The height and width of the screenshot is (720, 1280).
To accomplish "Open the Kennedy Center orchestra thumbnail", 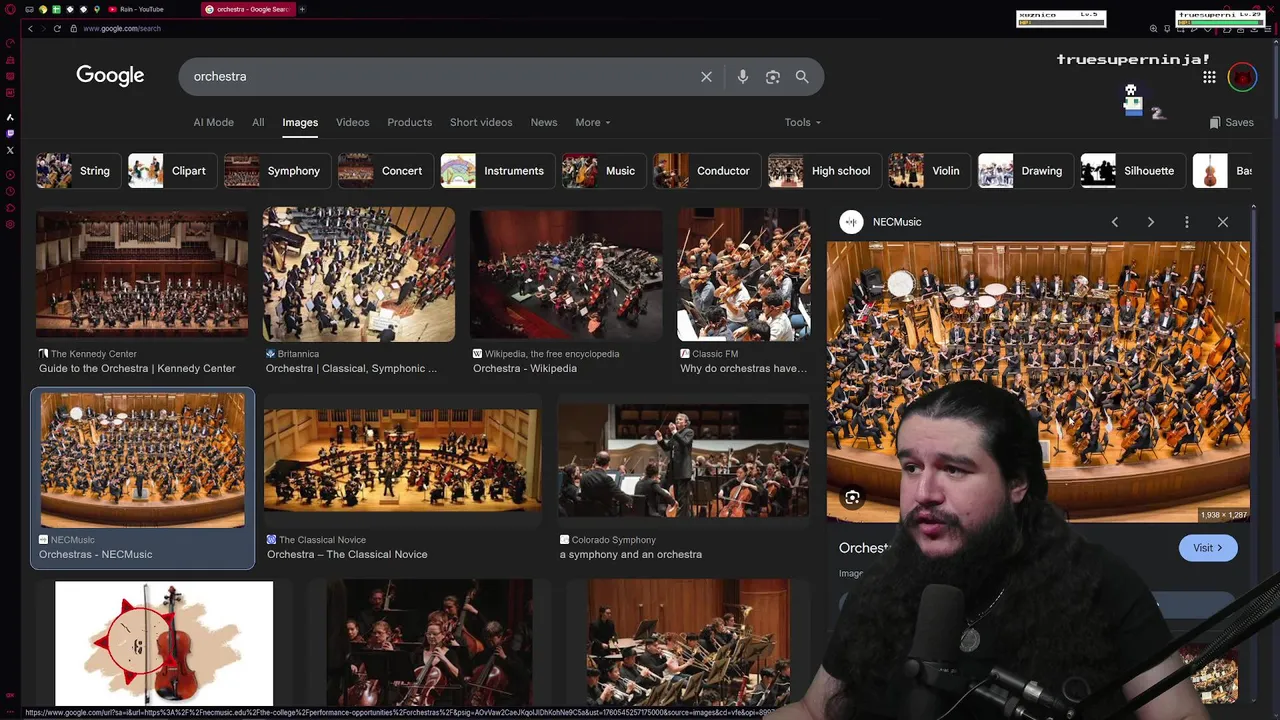I will point(142,274).
